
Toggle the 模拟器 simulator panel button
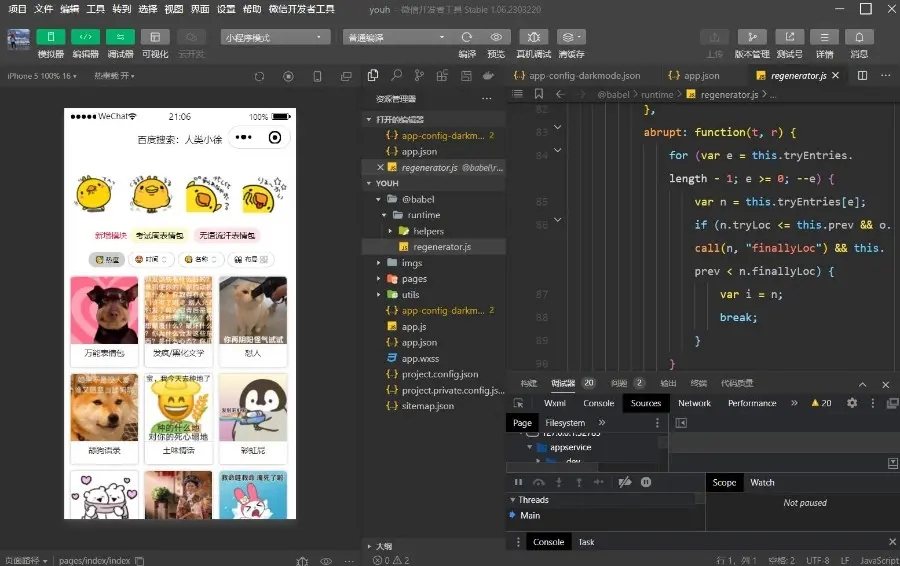click(x=51, y=37)
